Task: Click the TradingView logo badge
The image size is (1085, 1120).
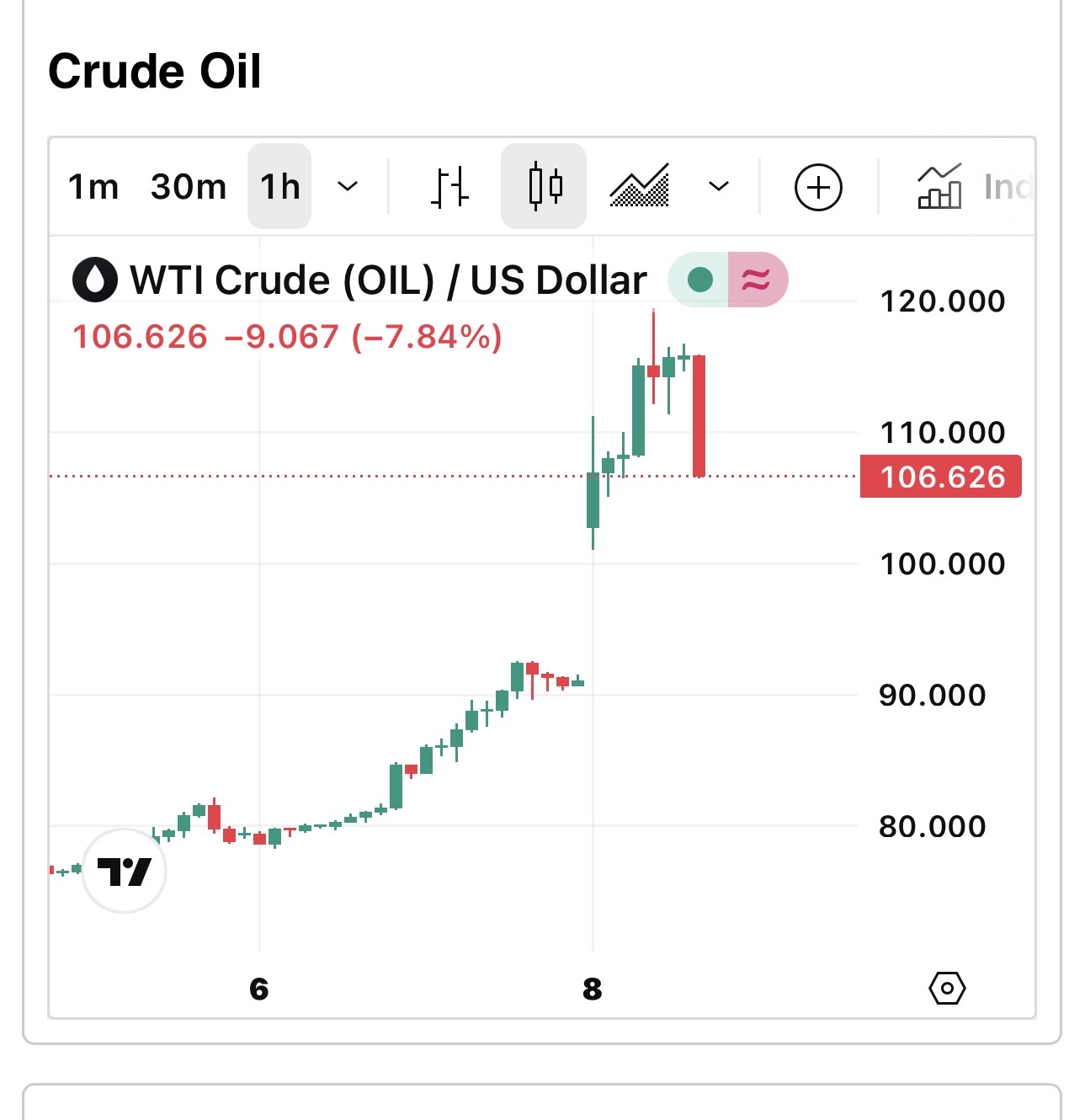Action: (125, 871)
